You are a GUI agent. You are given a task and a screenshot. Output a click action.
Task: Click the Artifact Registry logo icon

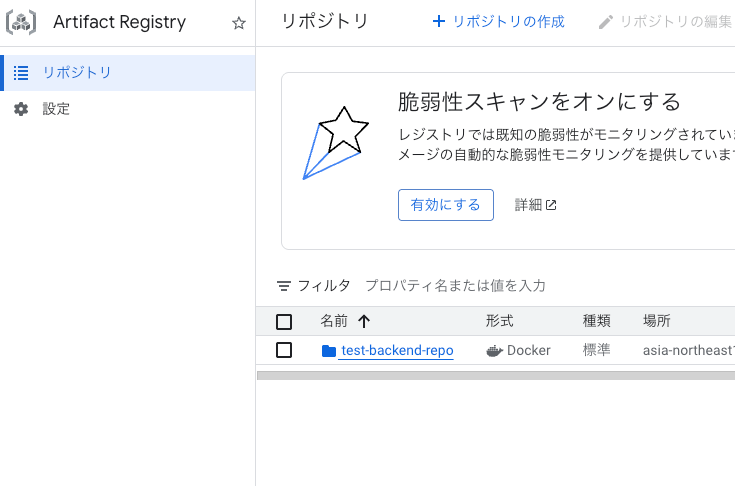tap(21, 22)
